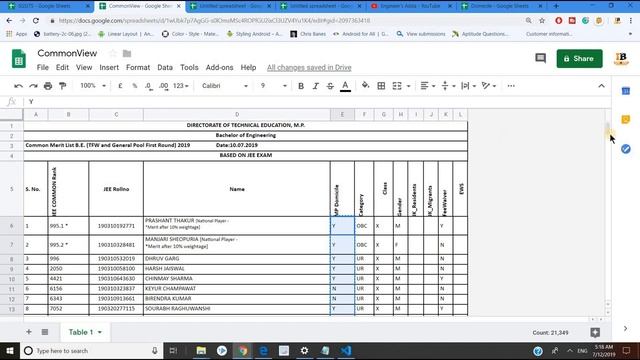Open the Add-ons menu
Viewport: 640px width, 360px height.
click(219, 67)
